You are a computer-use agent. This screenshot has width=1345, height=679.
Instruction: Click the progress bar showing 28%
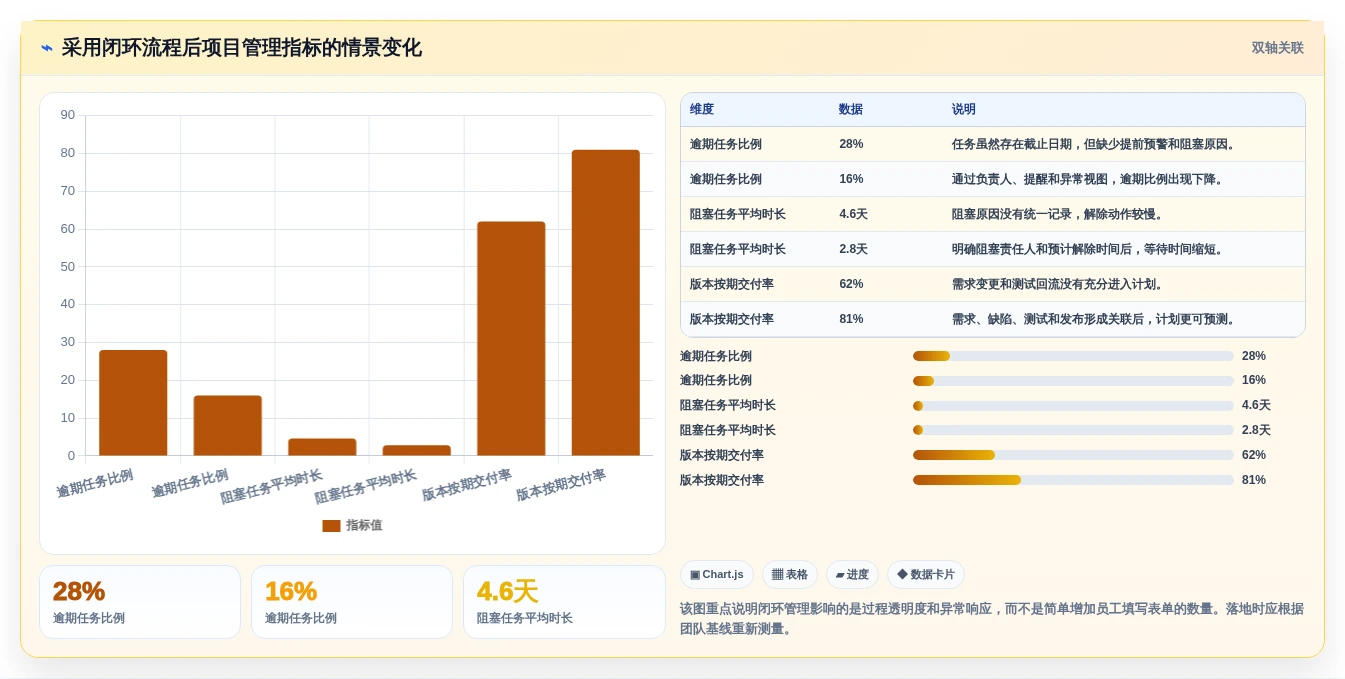1073,356
